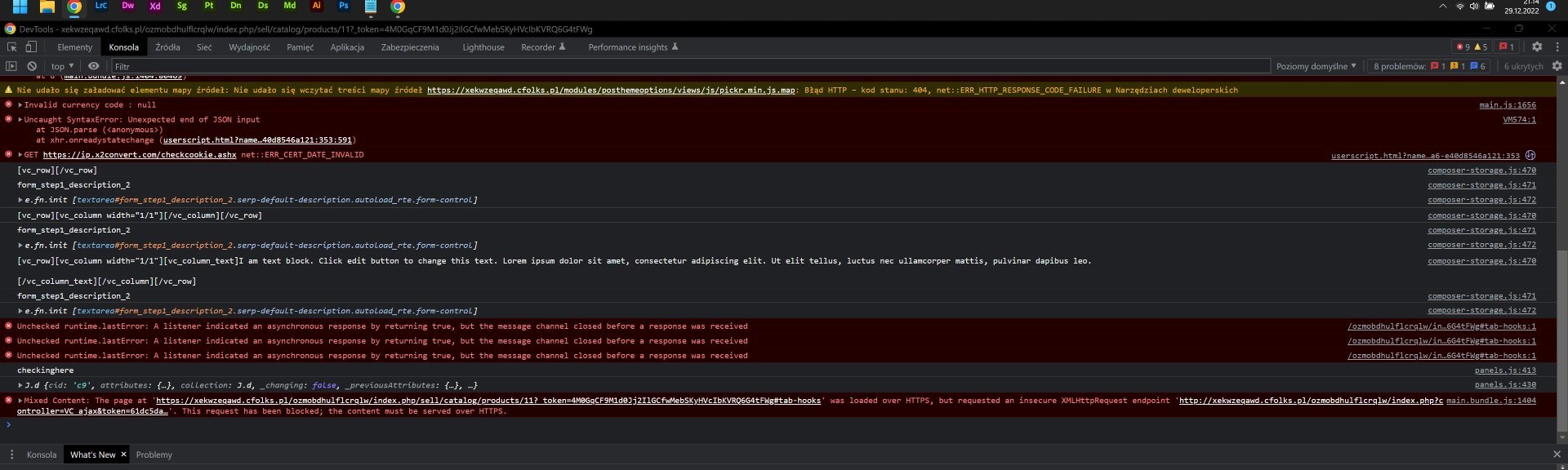Expand the 'Mixed Content' error message
Image resolution: width=1568 pixels, height=470 pixels.
click(x=20, y=401)
